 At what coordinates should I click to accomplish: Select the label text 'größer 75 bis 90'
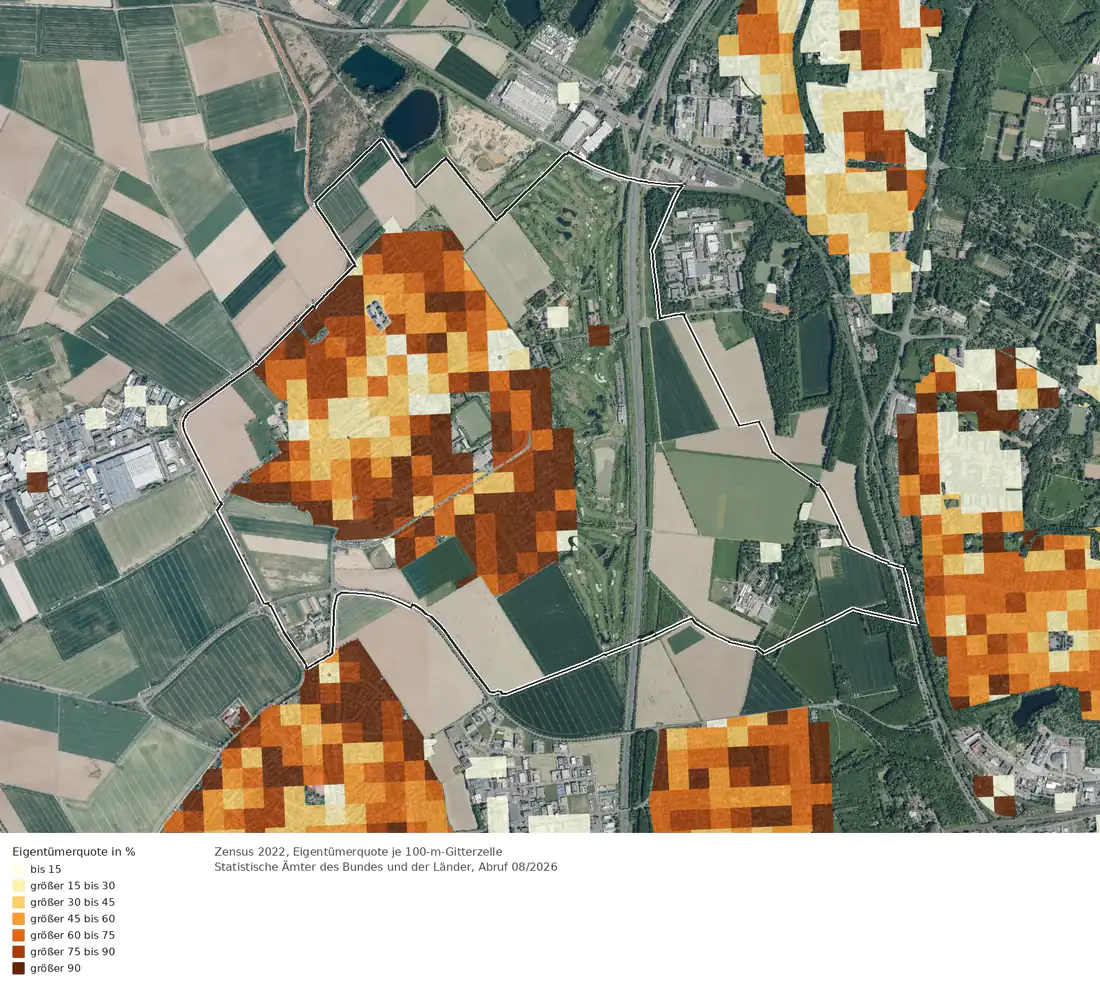click(x=72, y=952)
